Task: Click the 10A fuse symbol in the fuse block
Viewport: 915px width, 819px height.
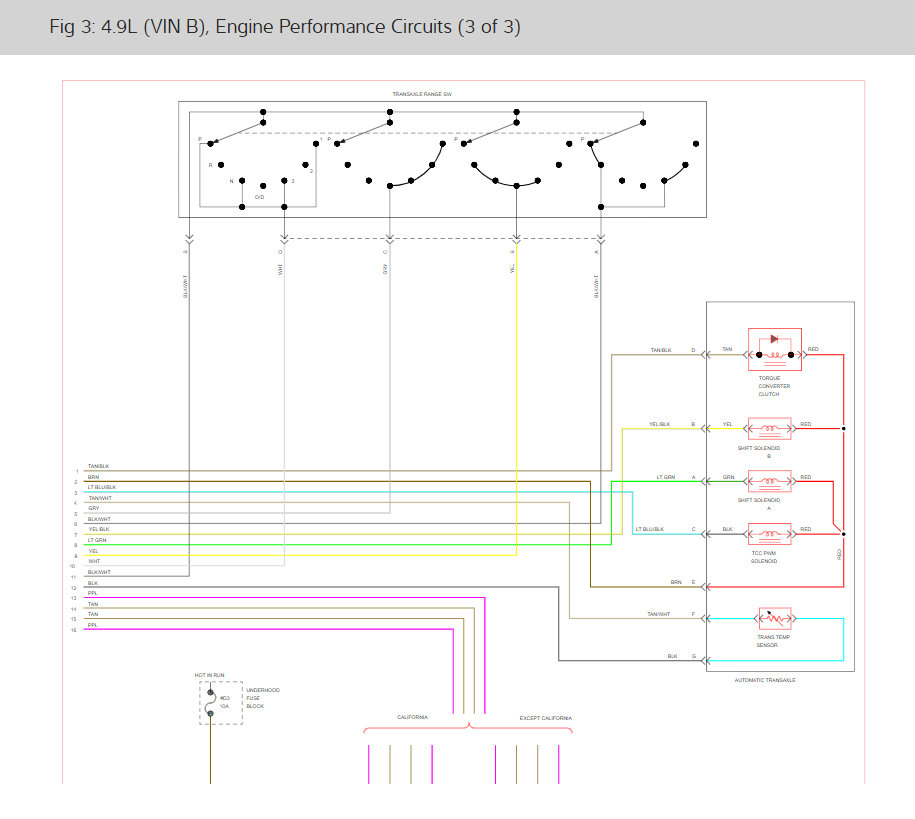Action: point(211,703)
